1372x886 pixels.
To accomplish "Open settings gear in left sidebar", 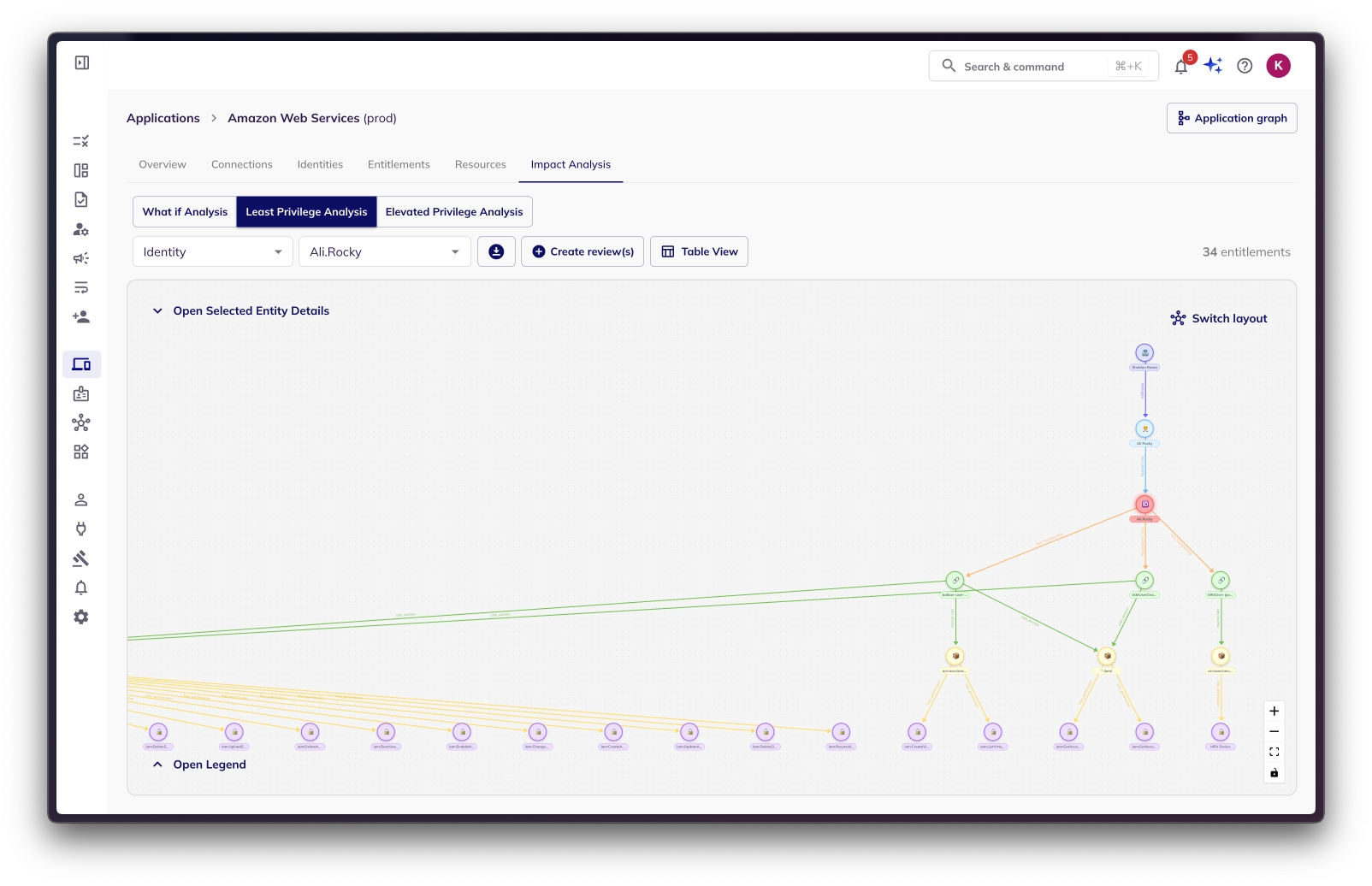I will (x=81, y=617).
